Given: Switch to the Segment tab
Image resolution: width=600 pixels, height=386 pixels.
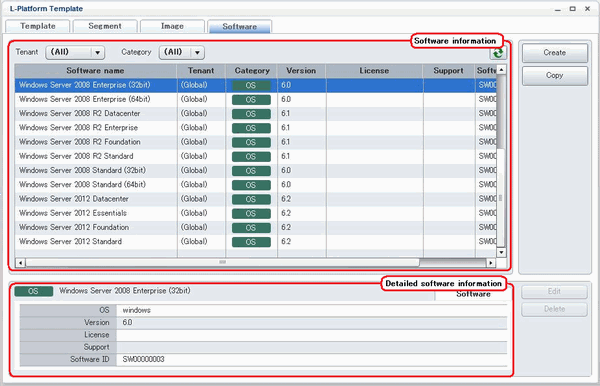Looking at the screenshot, I should click(x=105, y=26).
